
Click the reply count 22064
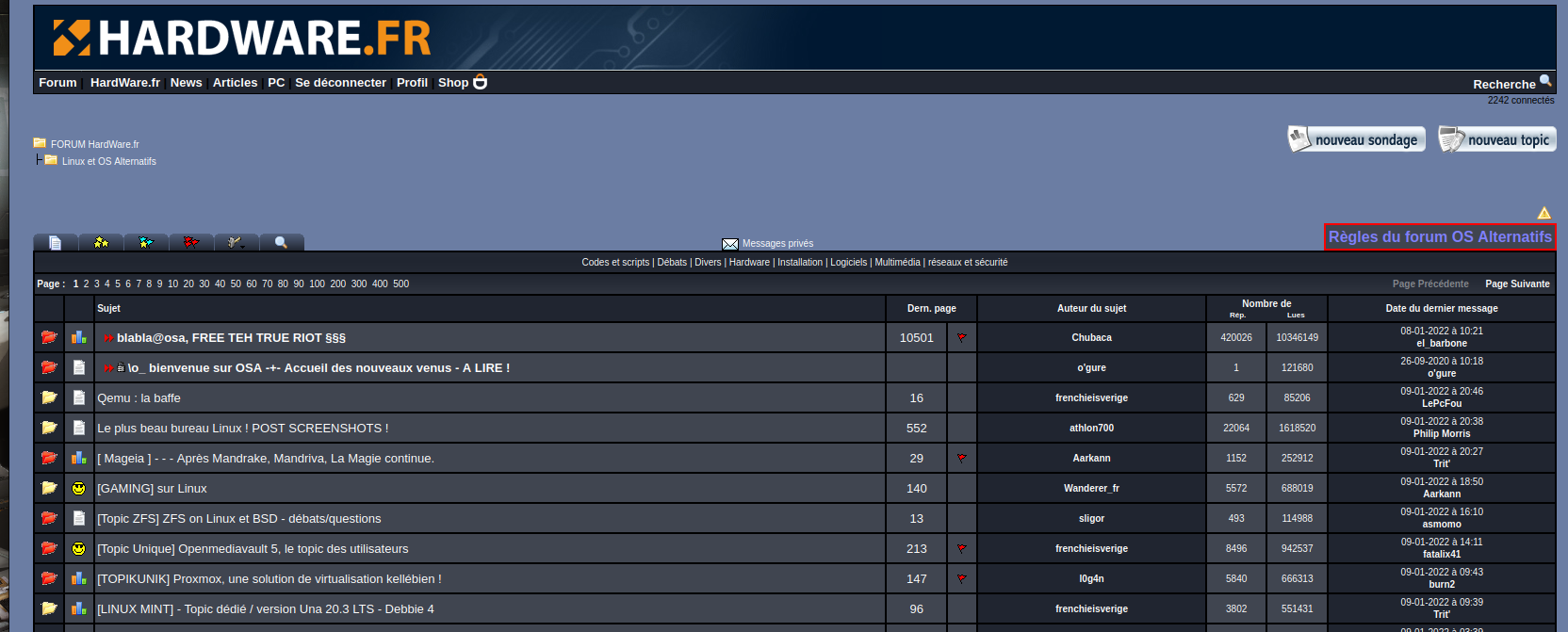coord(1236,428)
